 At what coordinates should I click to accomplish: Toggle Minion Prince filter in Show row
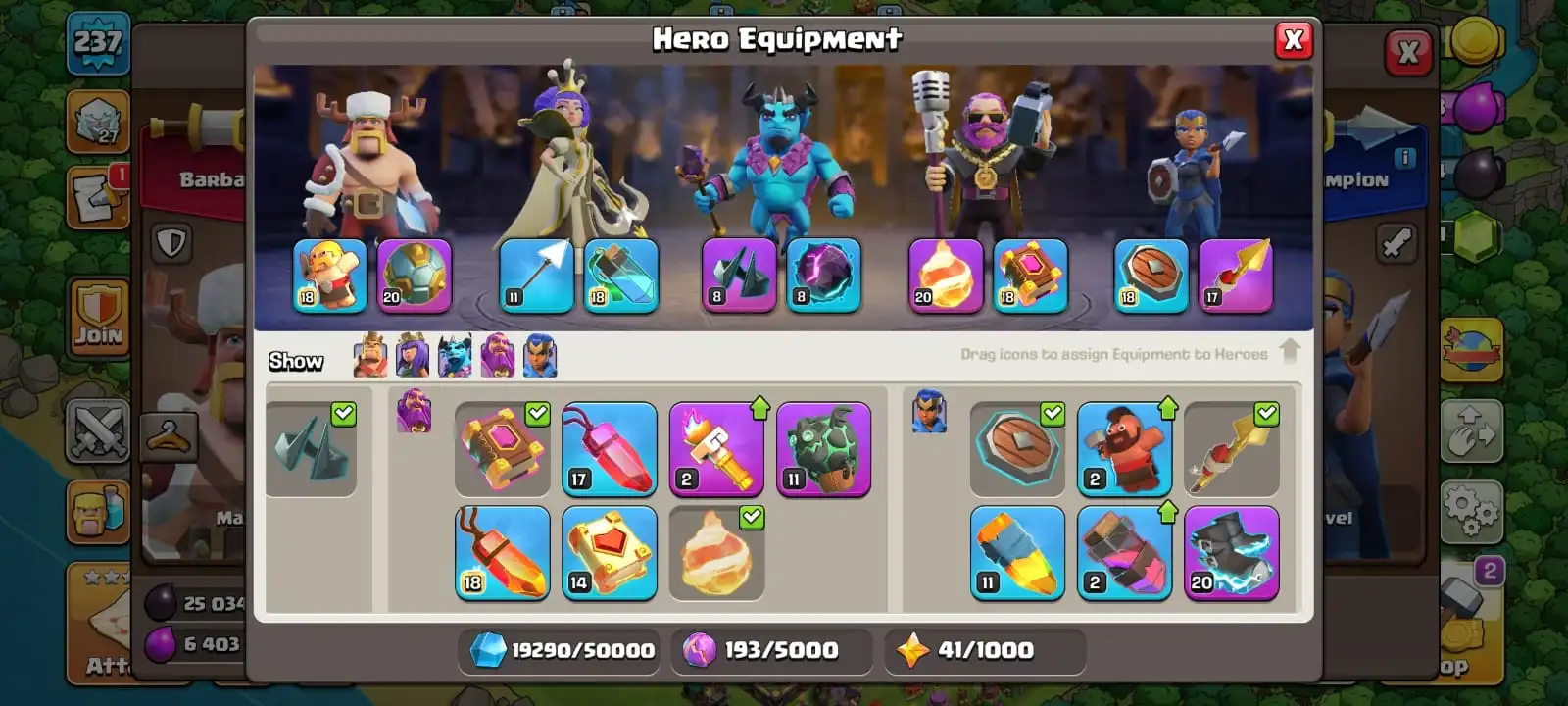click(x=455, y=355)
